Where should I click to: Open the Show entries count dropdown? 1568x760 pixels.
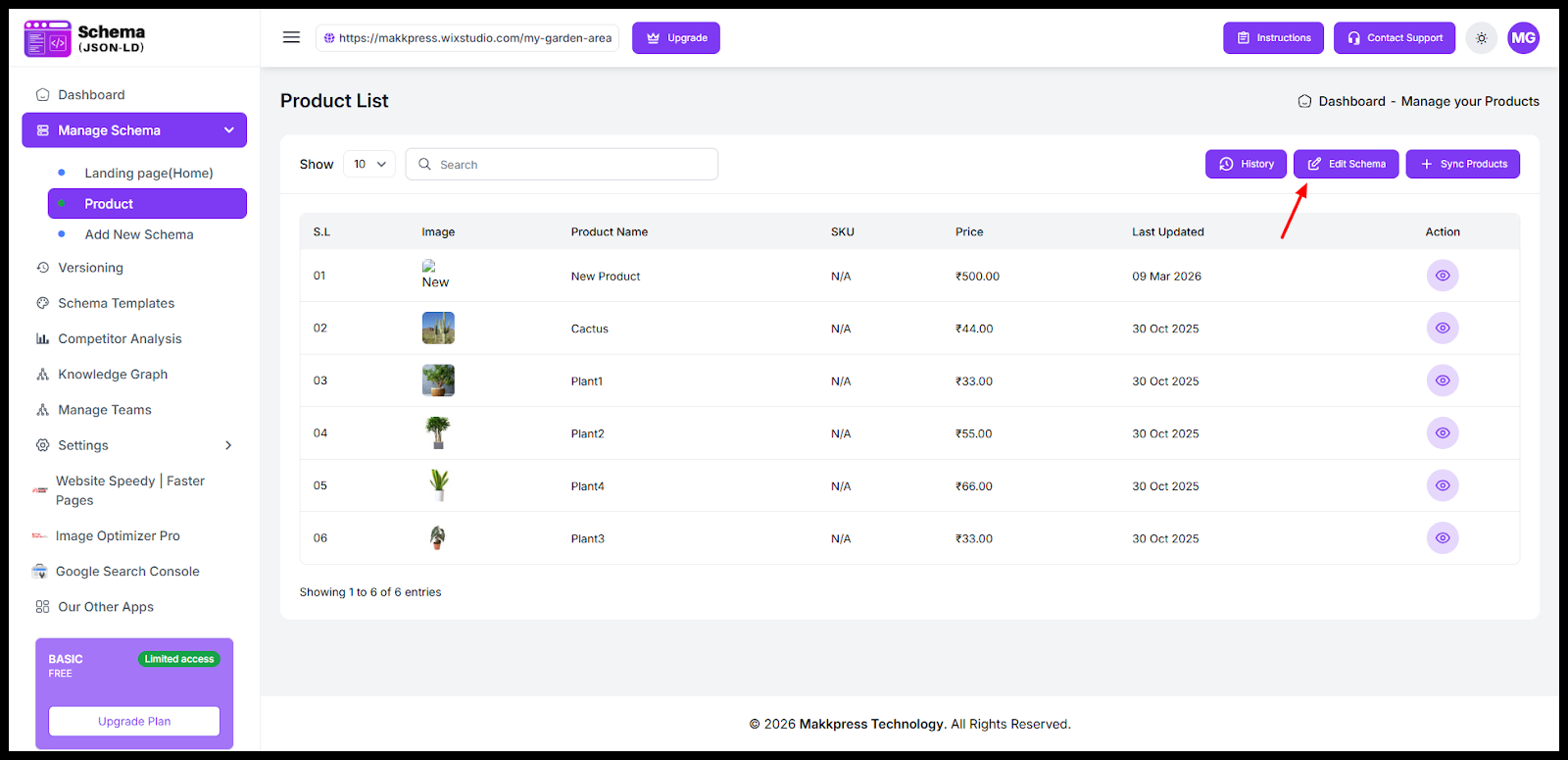369,164
